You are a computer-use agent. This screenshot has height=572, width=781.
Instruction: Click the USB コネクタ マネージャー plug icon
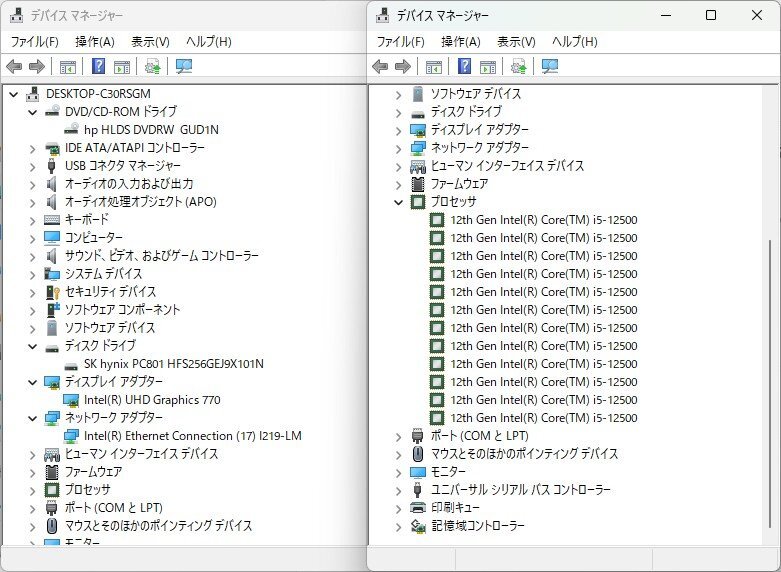tap(51, 165)
